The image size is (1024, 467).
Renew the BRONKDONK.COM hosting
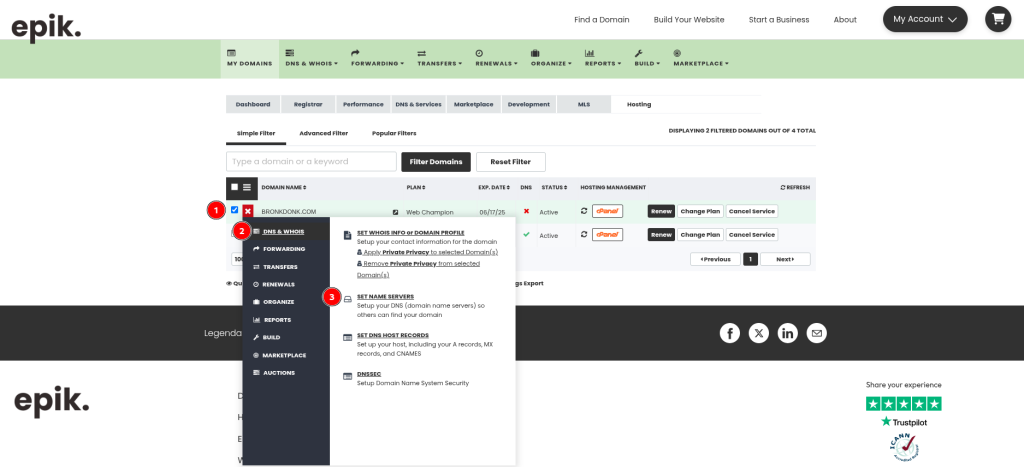point(662,211)
